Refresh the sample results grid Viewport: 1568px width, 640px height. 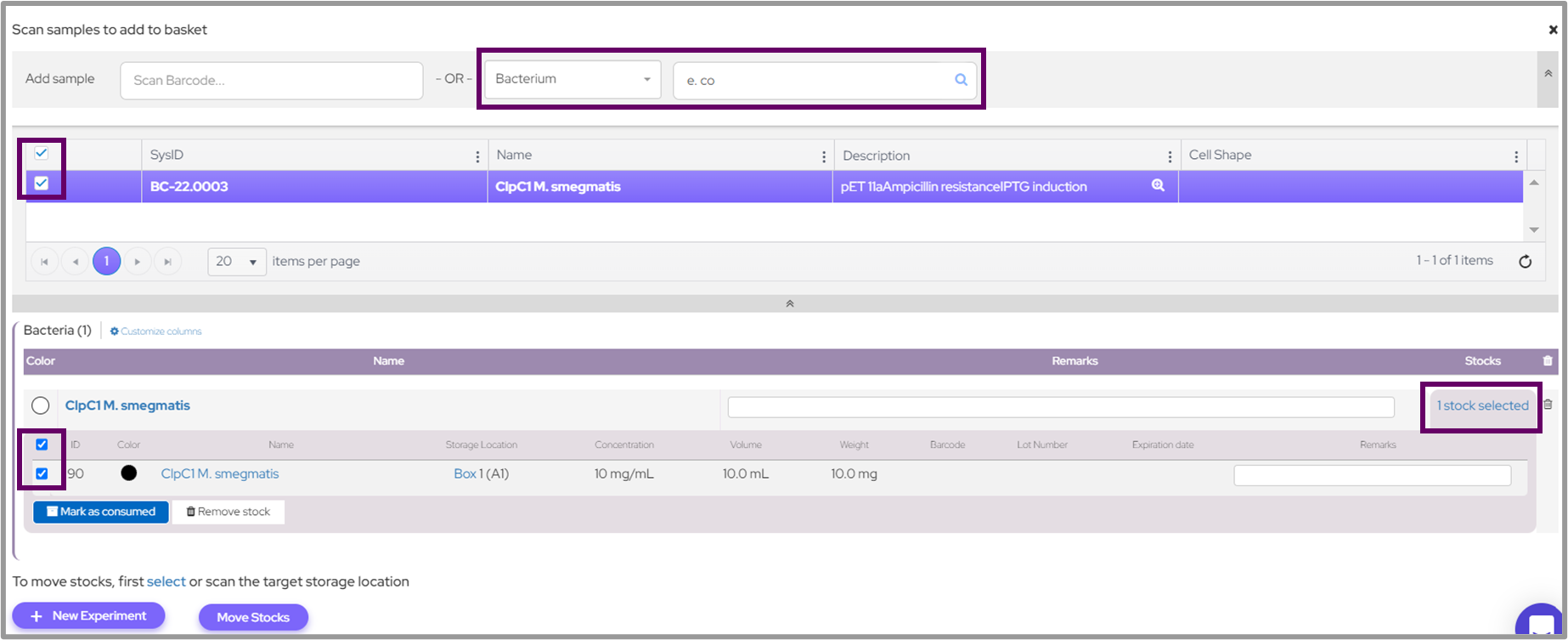(x=1525, y=262)
